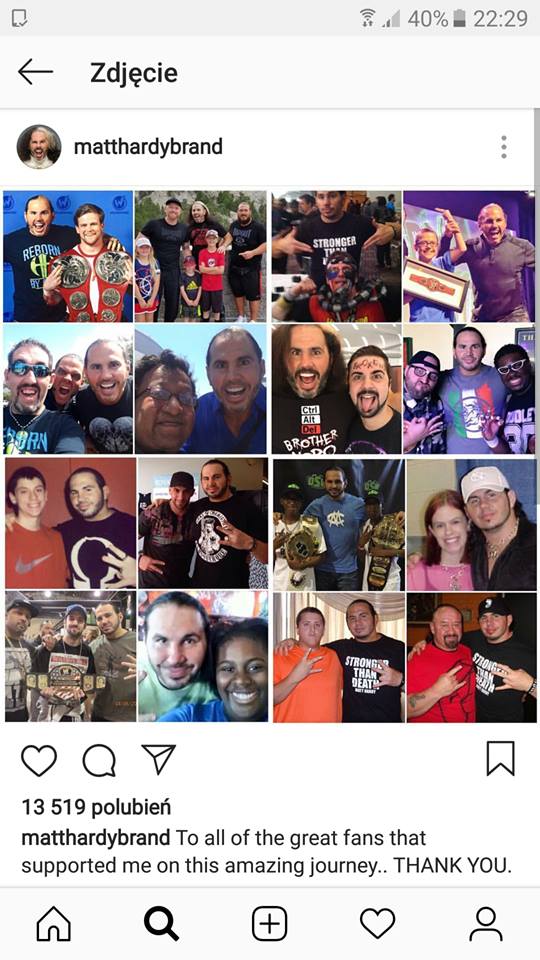Tap the battery status icon
This screenshot has width=540, height=960.
pyautogui.click(x=460, y=18)
